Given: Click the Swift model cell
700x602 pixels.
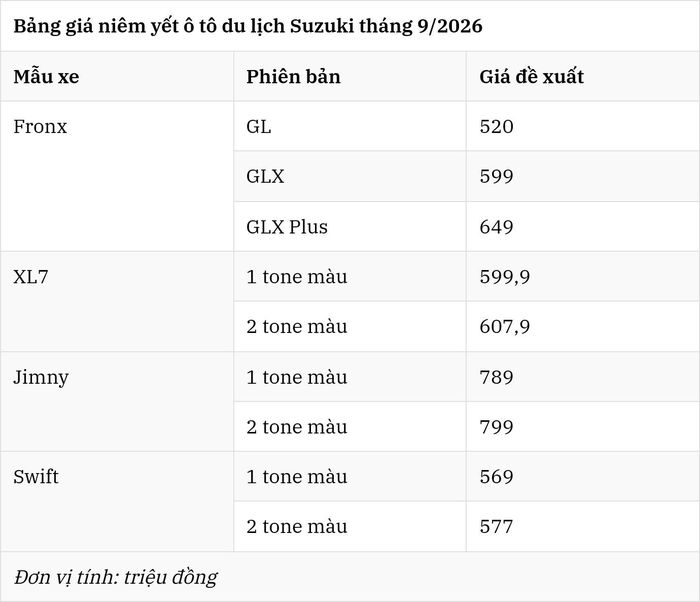Looking at the screenshot, I should tap(117, 502).
